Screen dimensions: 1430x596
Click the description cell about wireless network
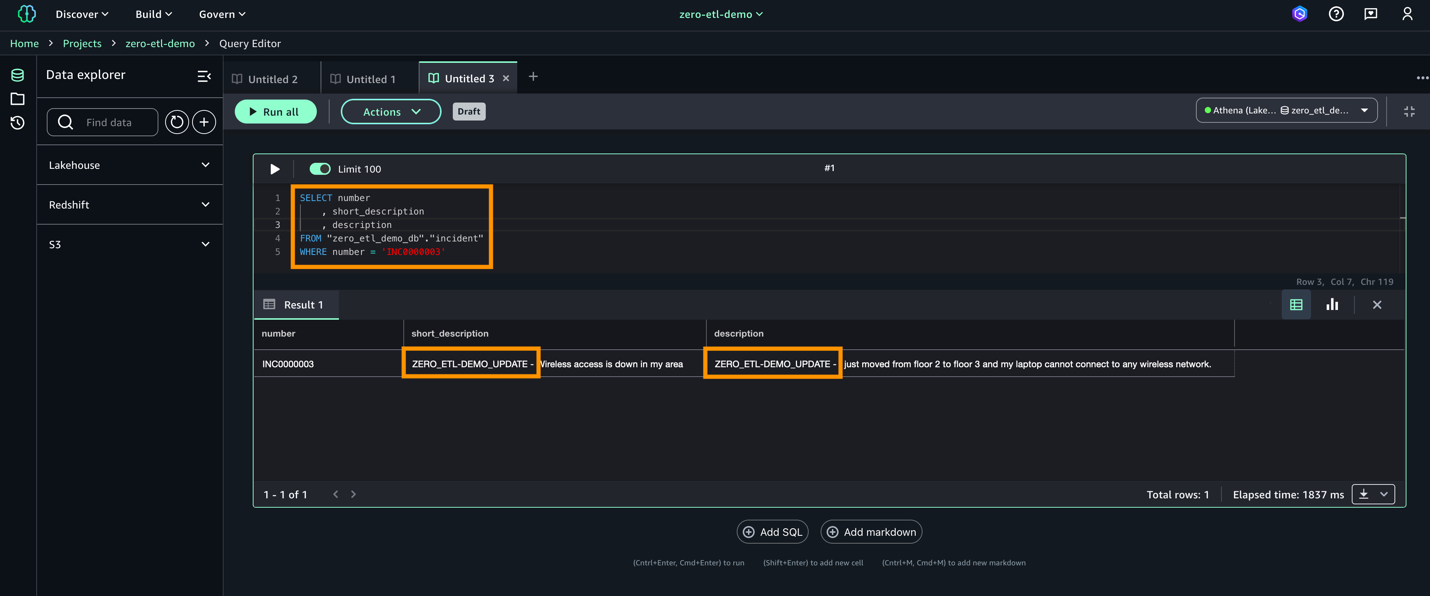(x=970, y=364)
